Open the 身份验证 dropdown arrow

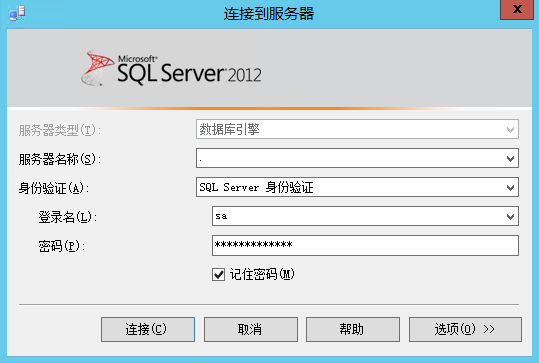pyautogui.click(x=510, y=187)
